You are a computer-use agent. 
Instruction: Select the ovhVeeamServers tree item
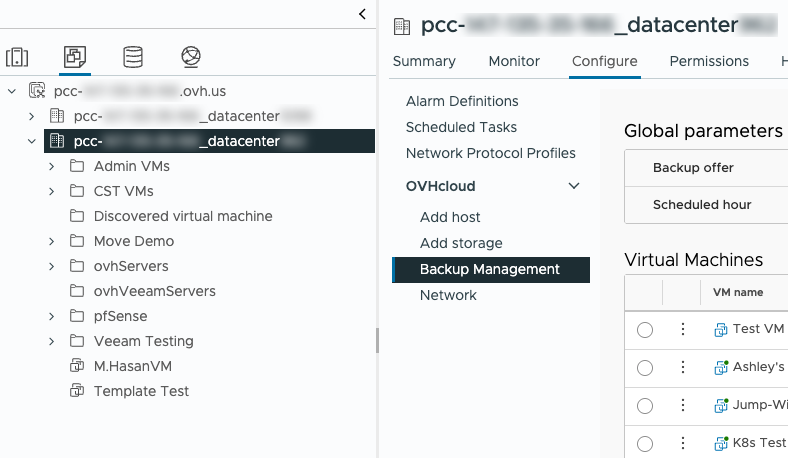pos(154,291)
